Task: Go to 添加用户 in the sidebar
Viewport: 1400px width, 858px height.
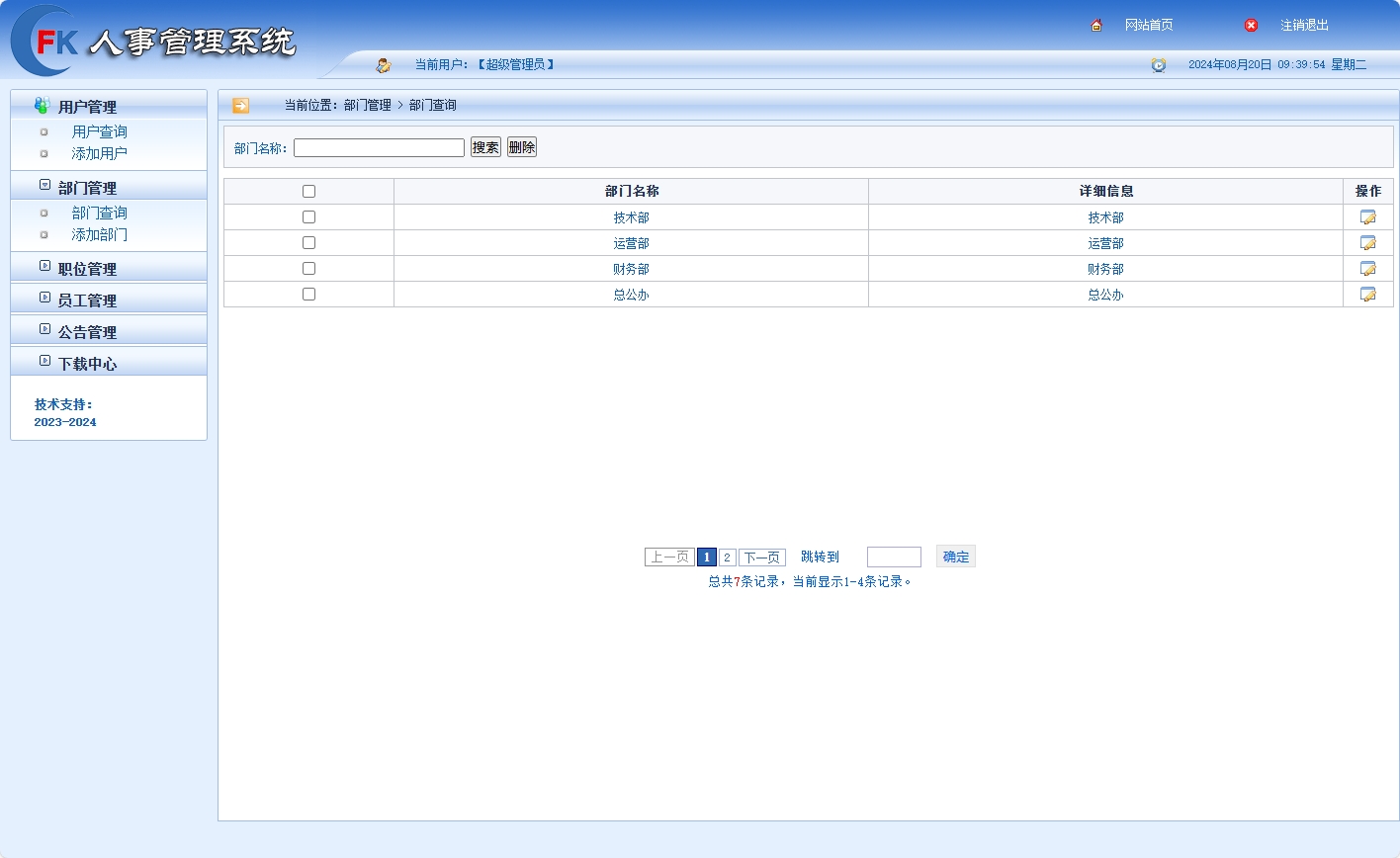Action: click(x=99, y=153)
